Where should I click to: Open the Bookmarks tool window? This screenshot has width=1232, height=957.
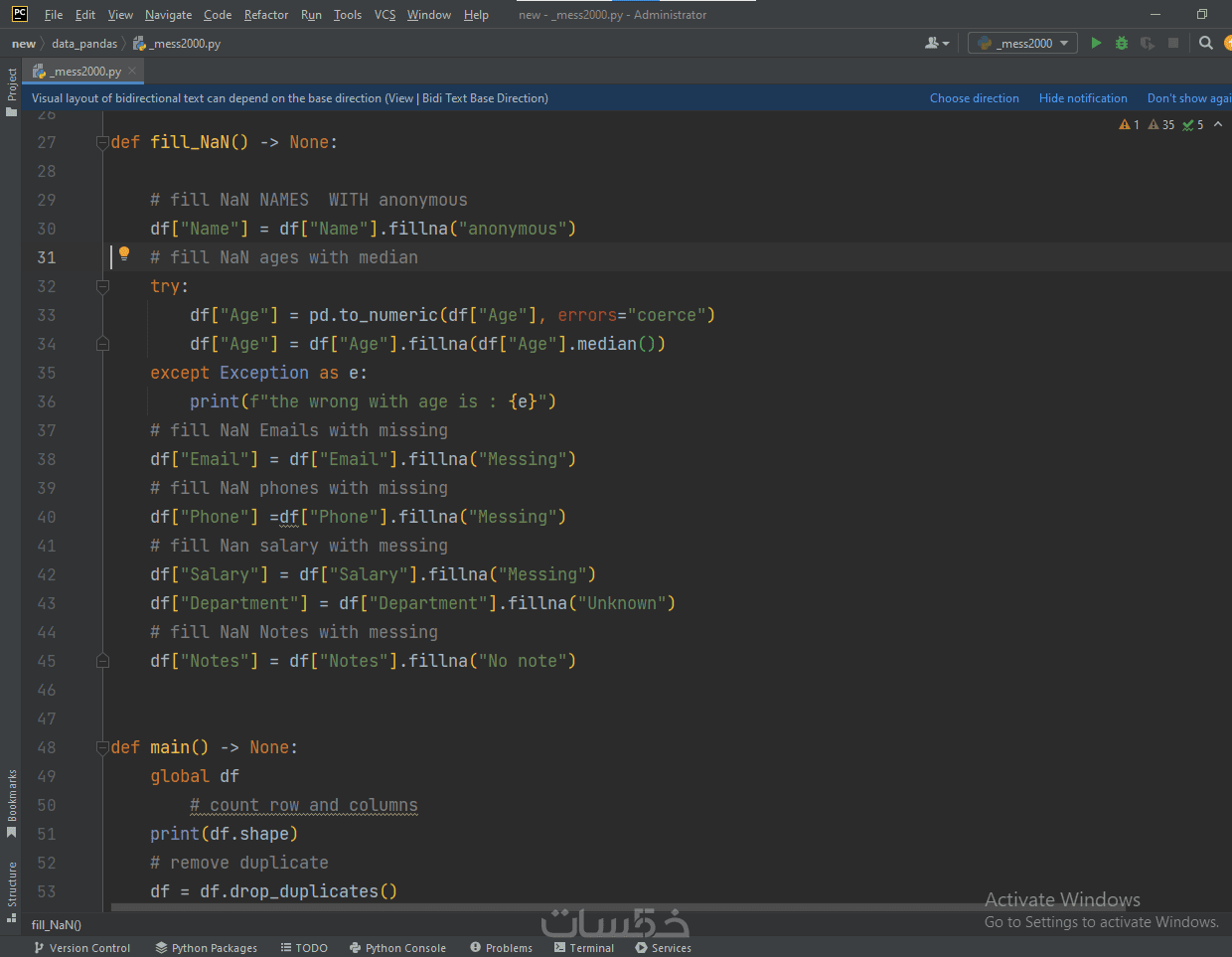tap(11, 803)
